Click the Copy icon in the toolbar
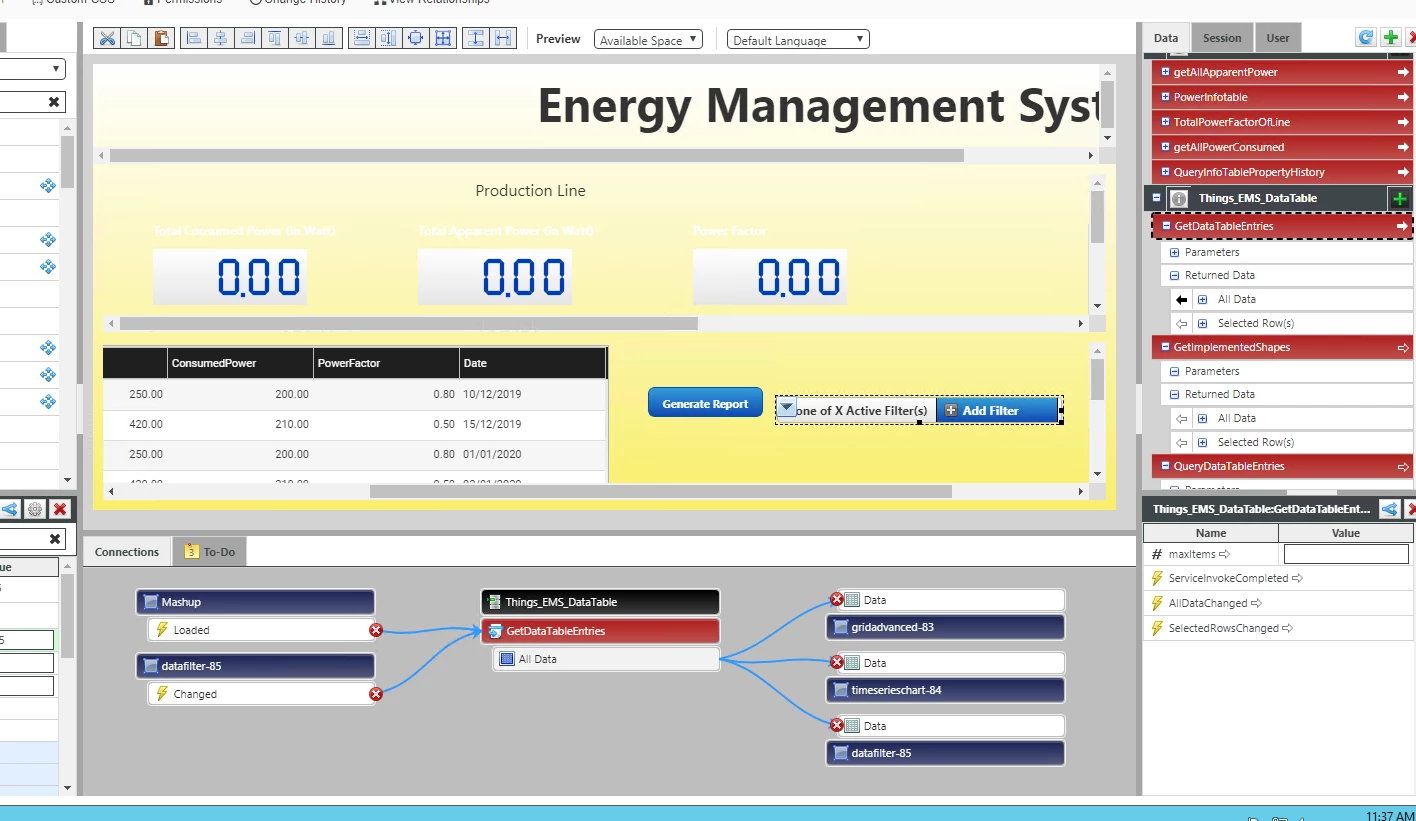 point(134,39)
